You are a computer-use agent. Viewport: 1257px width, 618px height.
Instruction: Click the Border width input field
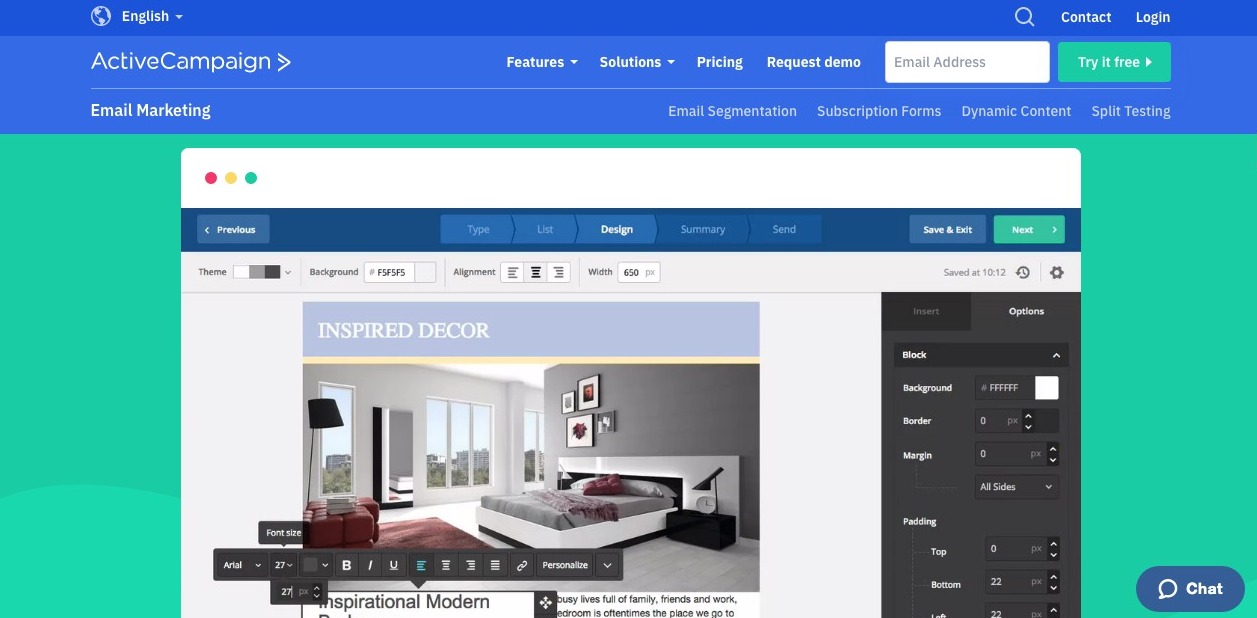point(998,421)
